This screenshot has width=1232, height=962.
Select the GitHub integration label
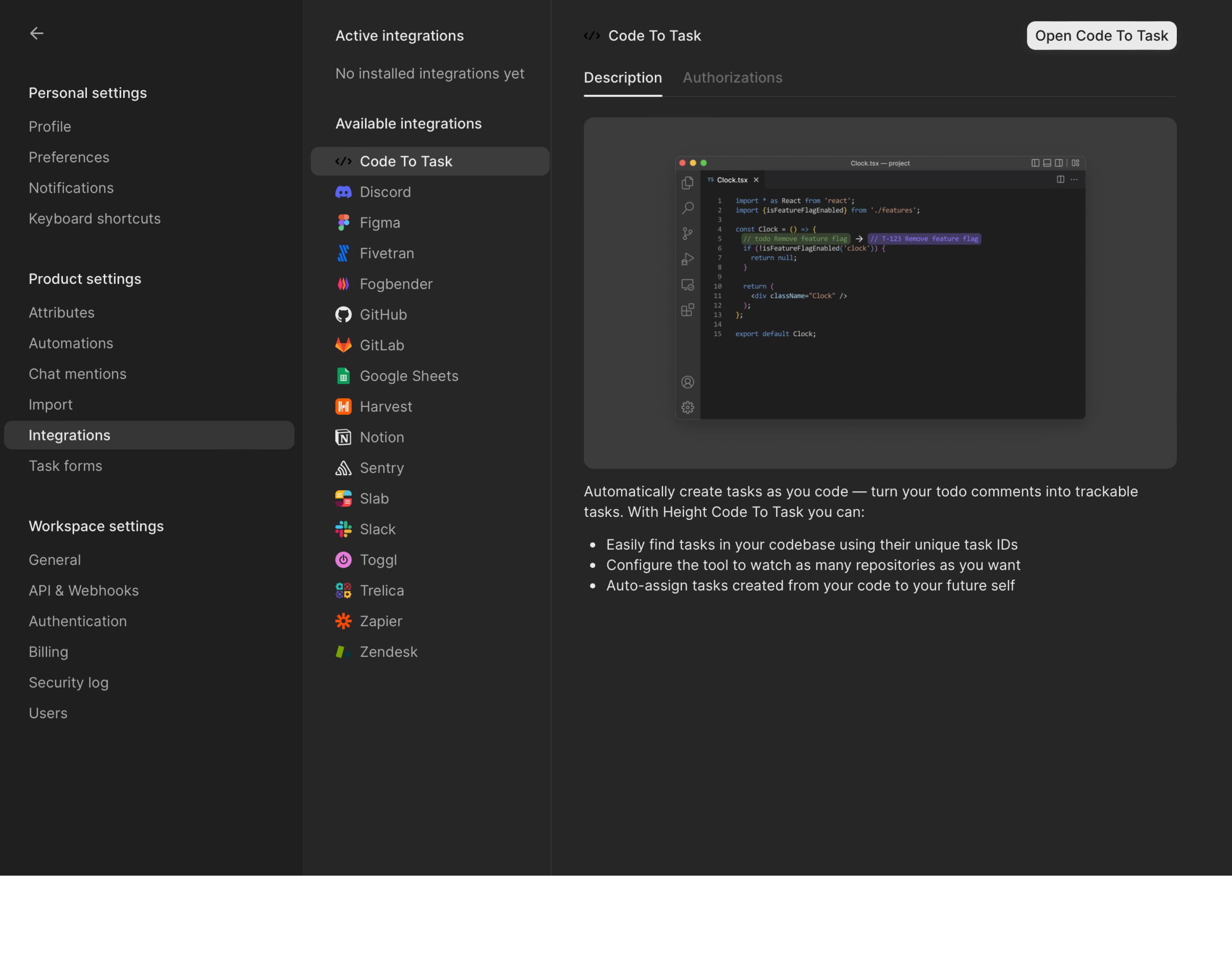(x=383, y=315)
